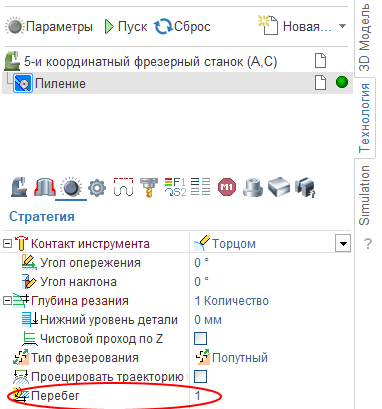Open the Параметры button

pyautogui.click(x=49, y=26)
